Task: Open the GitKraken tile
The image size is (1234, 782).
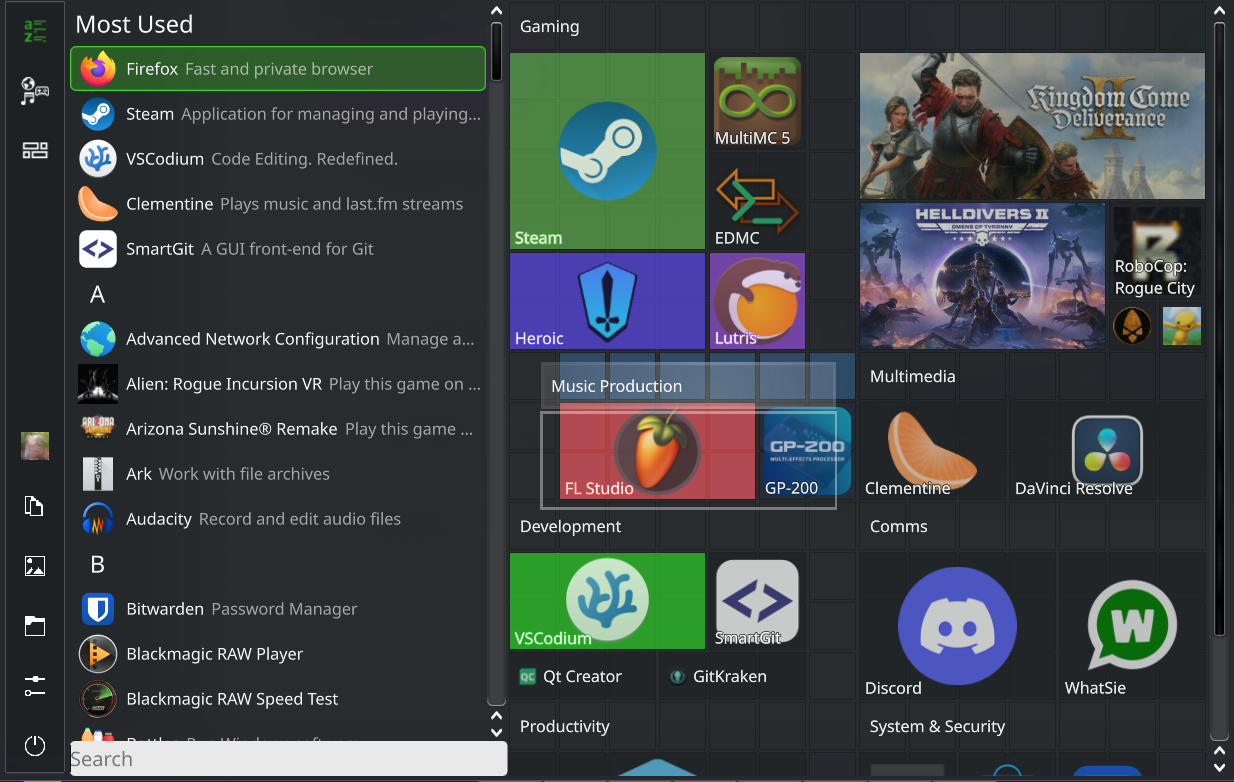Action: [730, 677]
